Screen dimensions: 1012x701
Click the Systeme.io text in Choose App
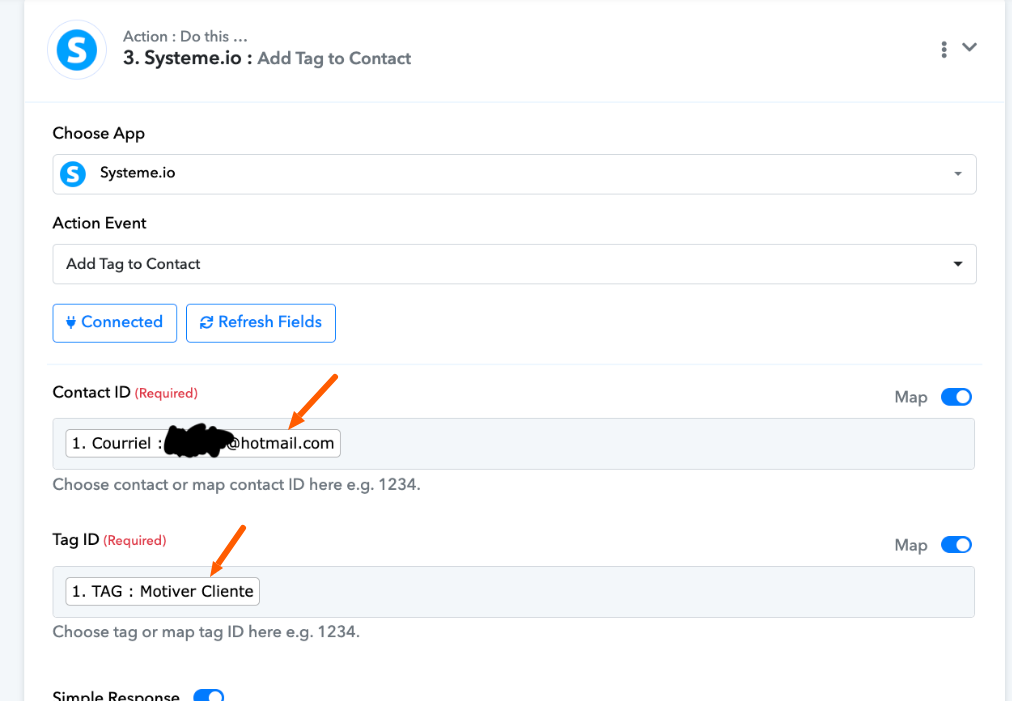click(137, 173)
